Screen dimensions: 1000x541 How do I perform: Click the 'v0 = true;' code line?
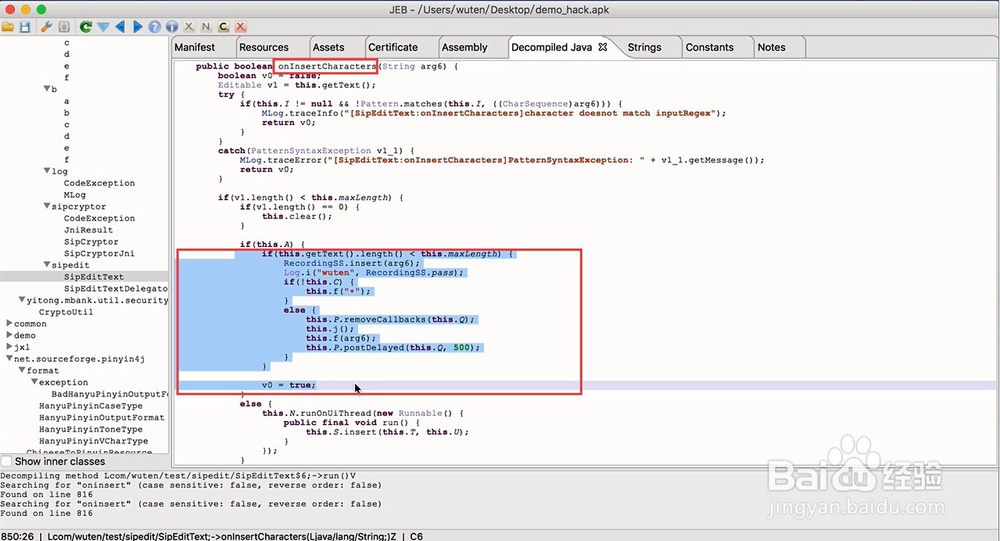[289, 385]
